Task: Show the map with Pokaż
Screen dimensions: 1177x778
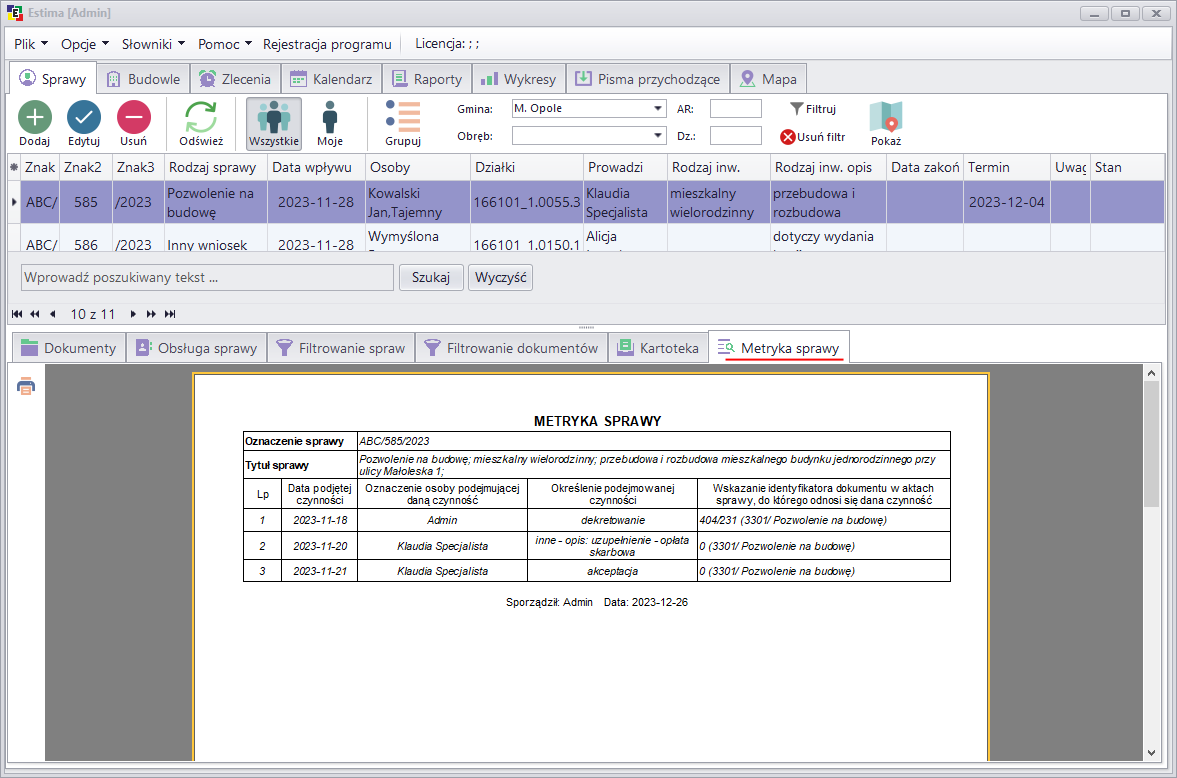Action: point(886,123)
